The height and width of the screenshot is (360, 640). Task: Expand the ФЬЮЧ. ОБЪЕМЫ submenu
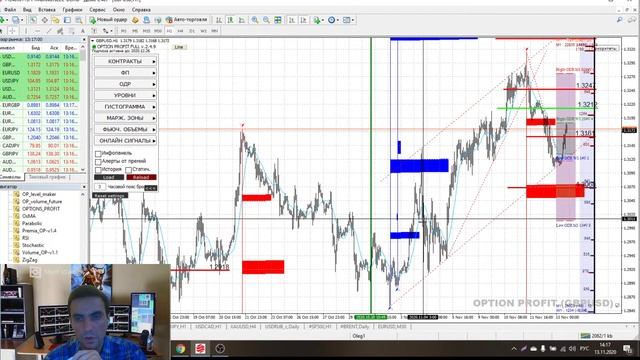pos(125,129)
